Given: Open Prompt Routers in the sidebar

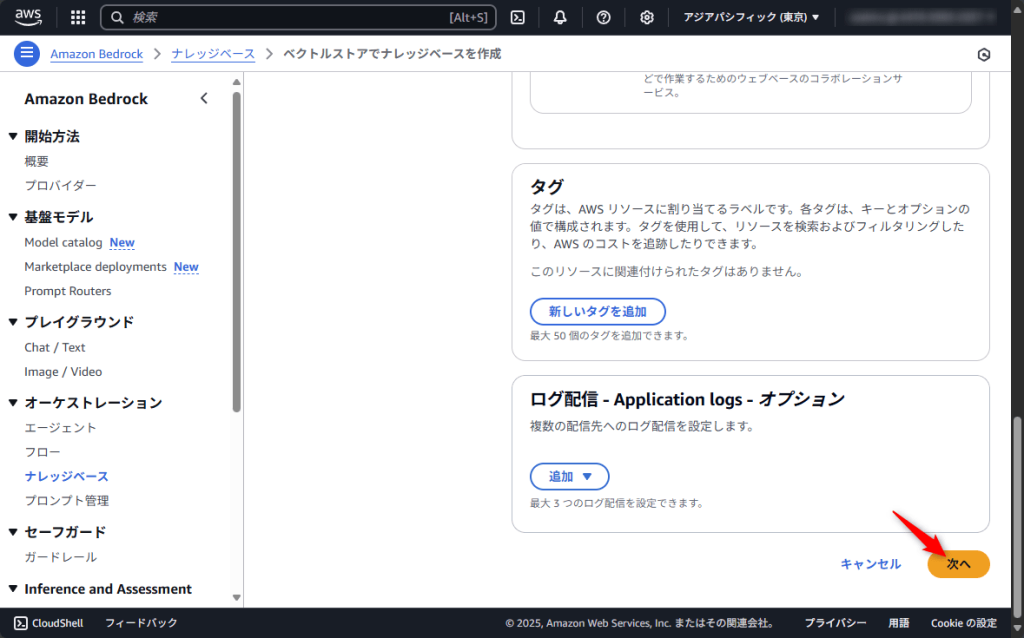Looking at the screenshot, I should tap(68, 291).
